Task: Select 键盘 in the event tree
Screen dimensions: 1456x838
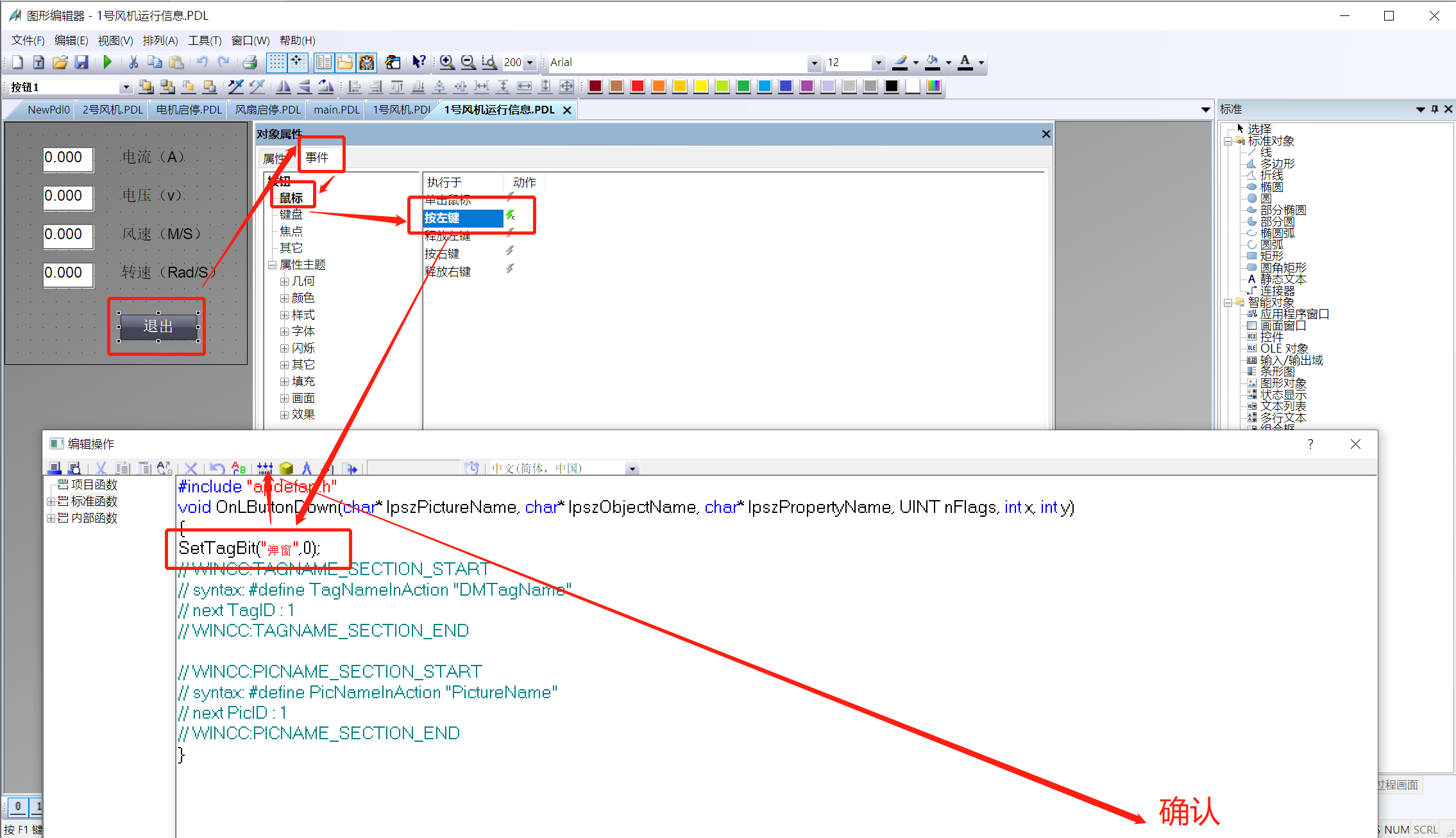Action: tap(291, 214)
